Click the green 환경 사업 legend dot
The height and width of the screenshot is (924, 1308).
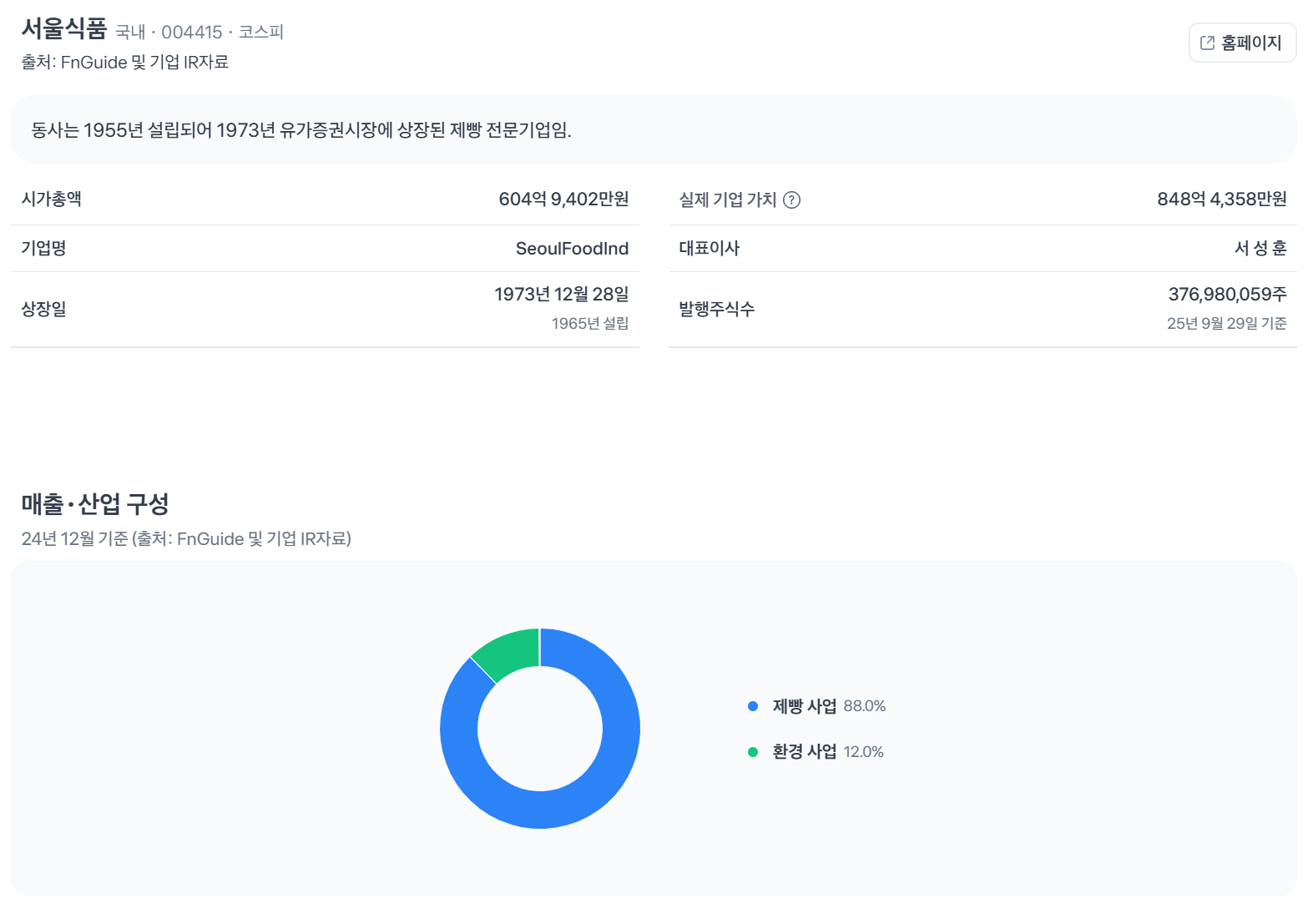tap(753, 752)
